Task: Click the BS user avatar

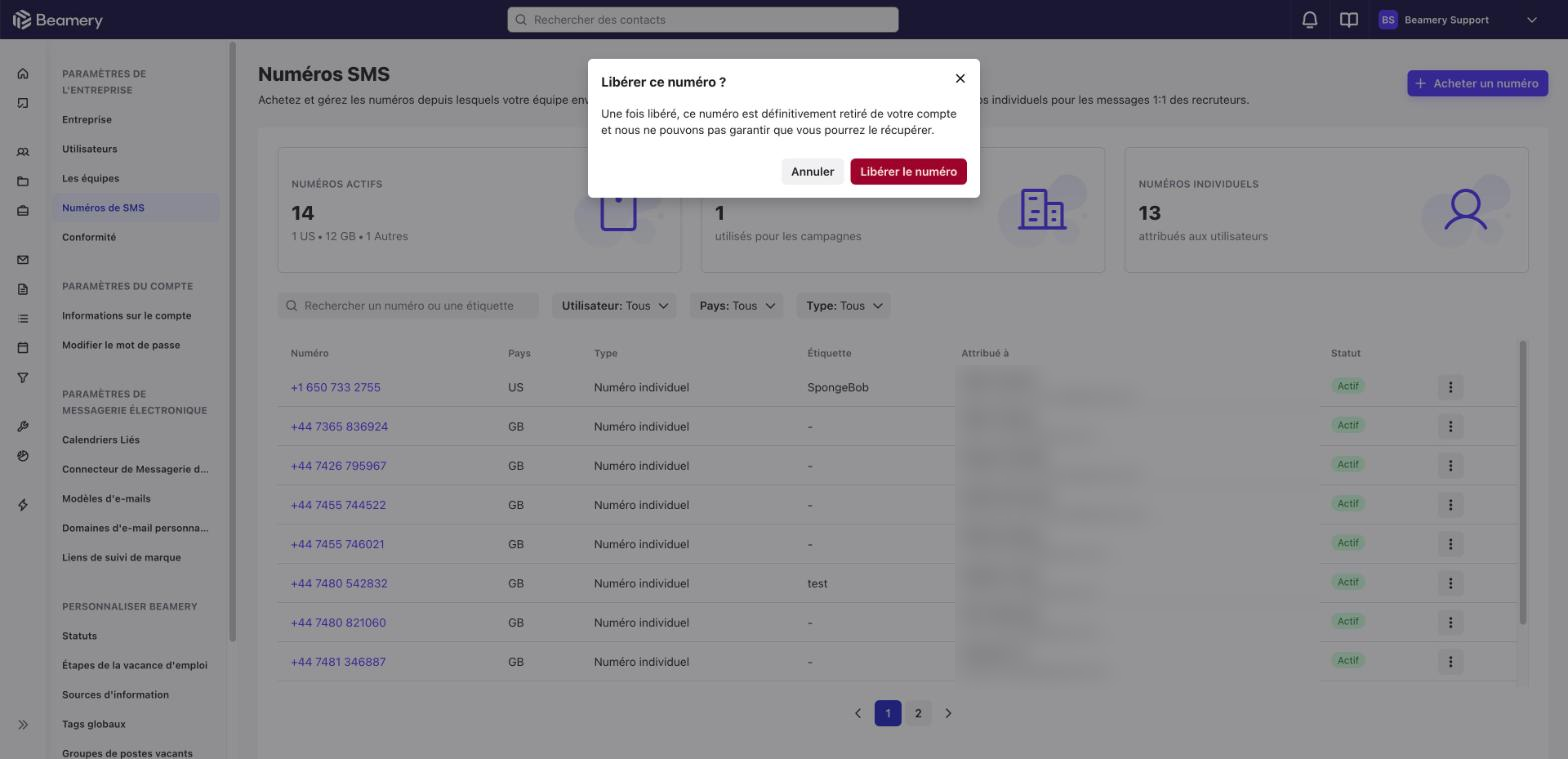Action: coord(1387,20)
